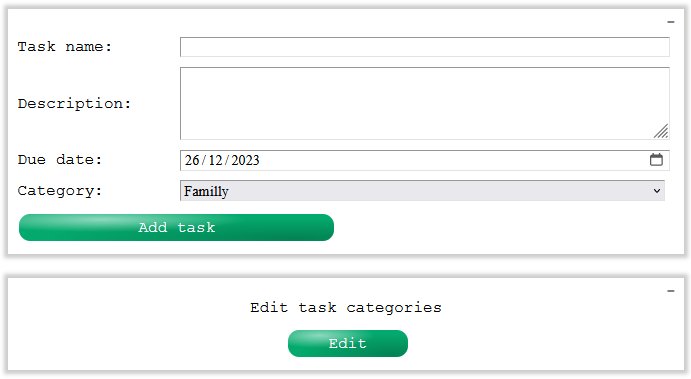This screenshot has height=379, width=691.
Task: Click the Due date label
Action: coord(60,160)
